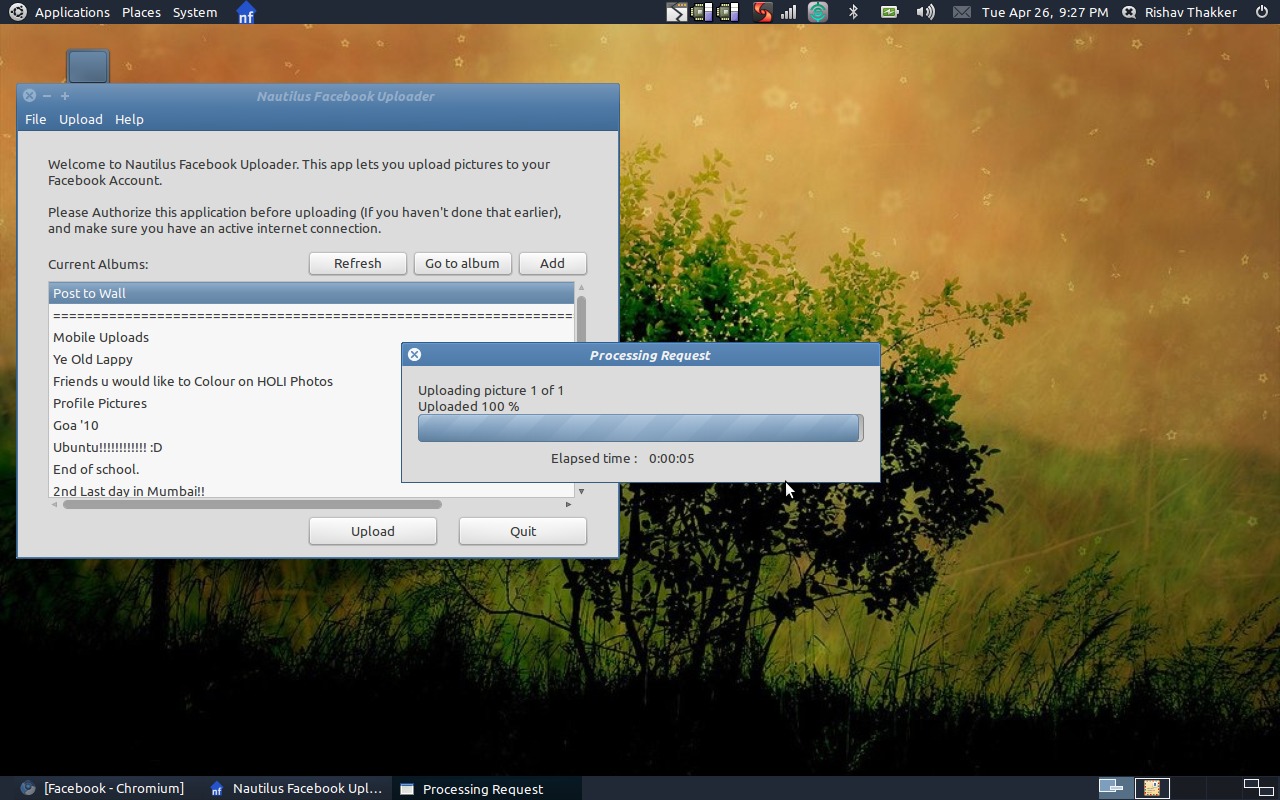The width and height of the screenshot is (1280, 800).
Task: Open the Rishav Thakker user menu
Action: 1190,12
